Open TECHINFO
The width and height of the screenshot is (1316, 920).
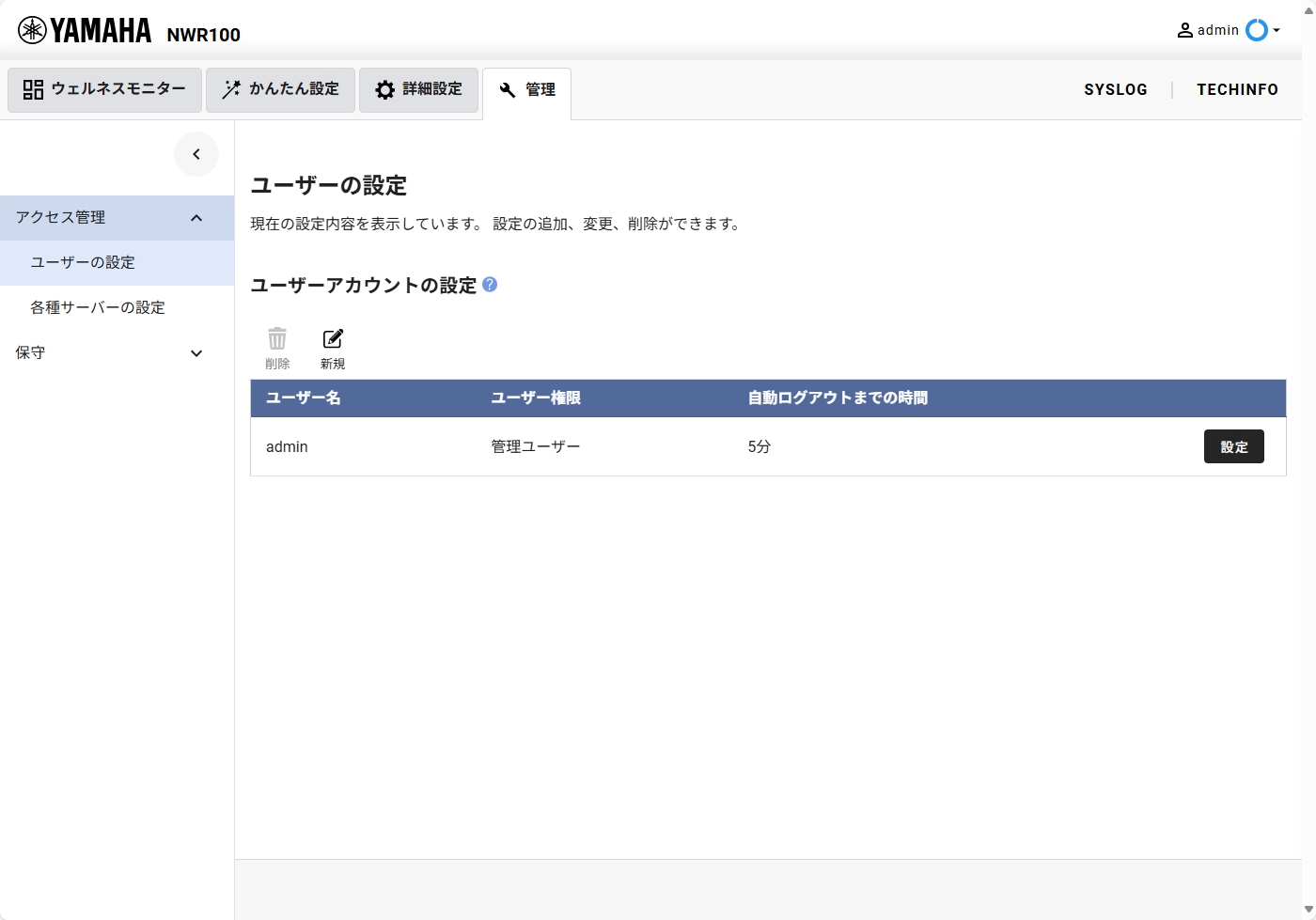pyautogui.click(x=1237, y=89)
